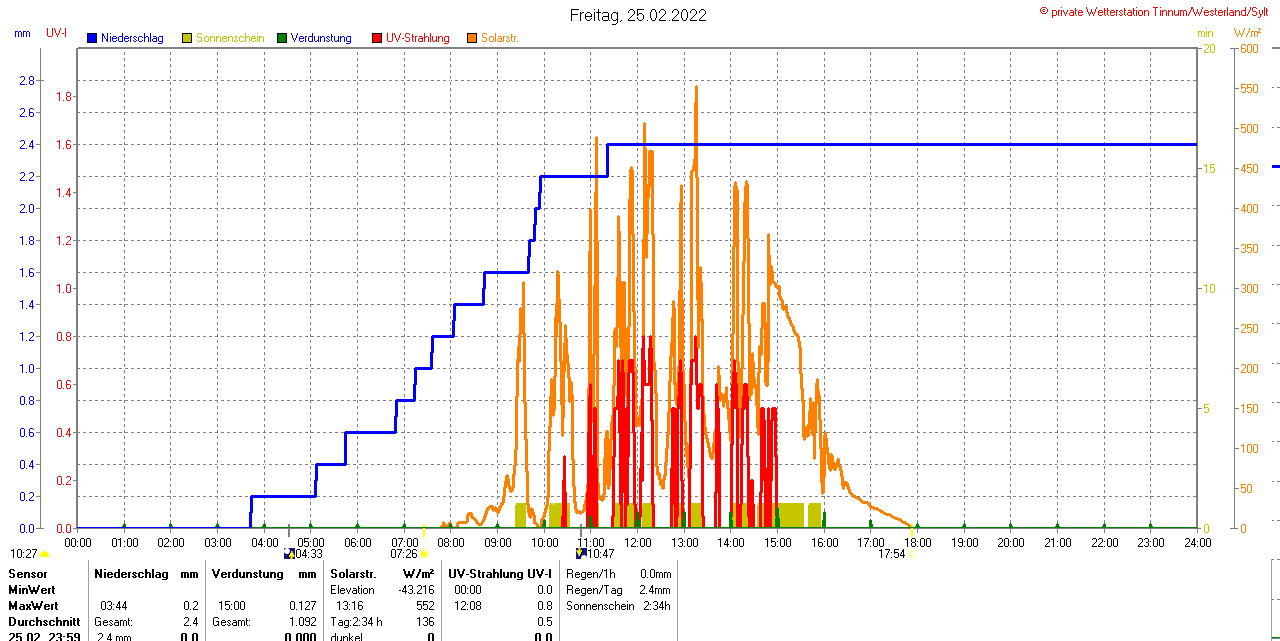This screenshot has height=641, width=1280.
Task: Click the green Verdunstung legend square
Action: [x=282, y=38]
